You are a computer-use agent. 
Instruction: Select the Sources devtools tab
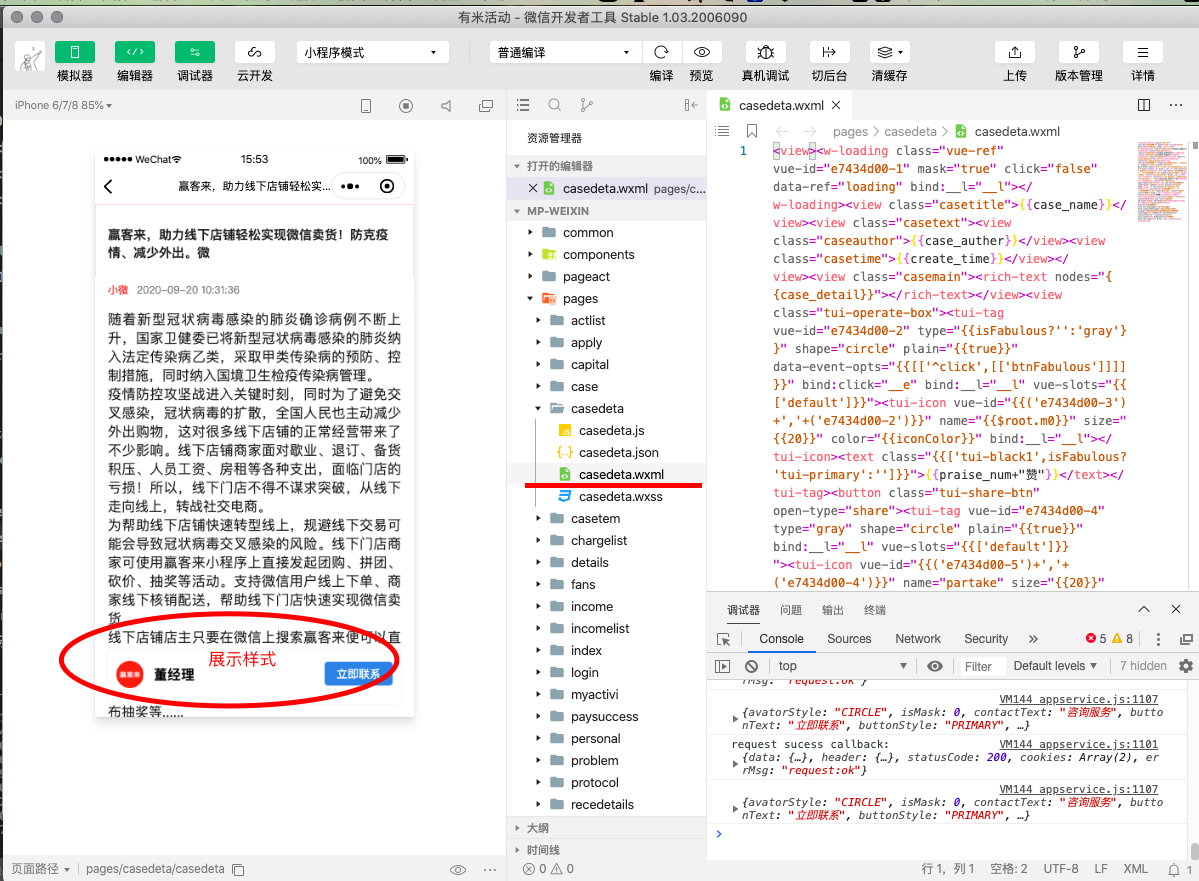click(x=849, y=639)
